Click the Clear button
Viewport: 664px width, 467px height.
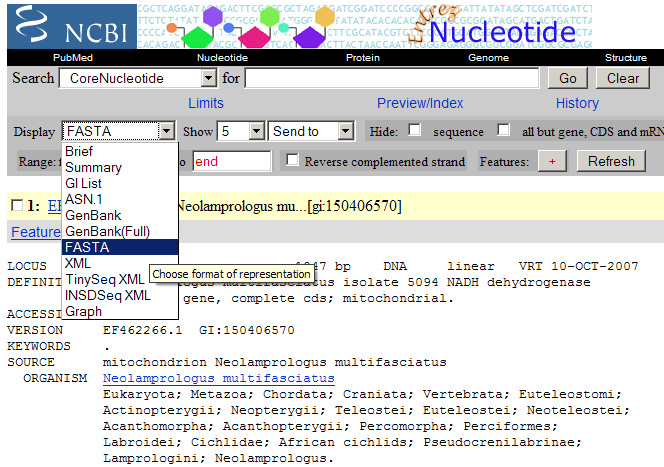[622, 78]
